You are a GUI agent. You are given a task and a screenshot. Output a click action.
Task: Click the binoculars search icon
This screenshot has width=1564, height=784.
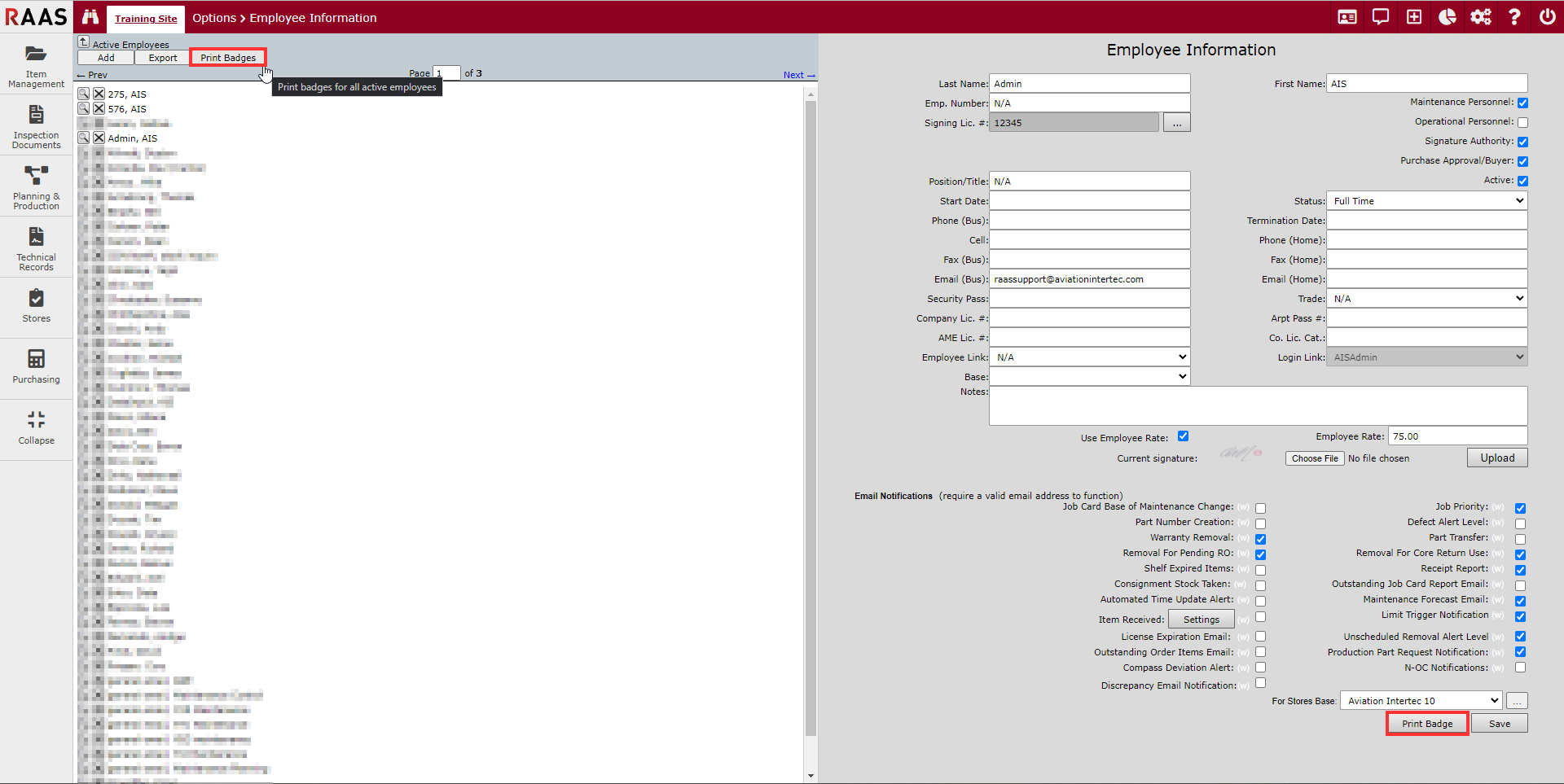pos(90,17)
